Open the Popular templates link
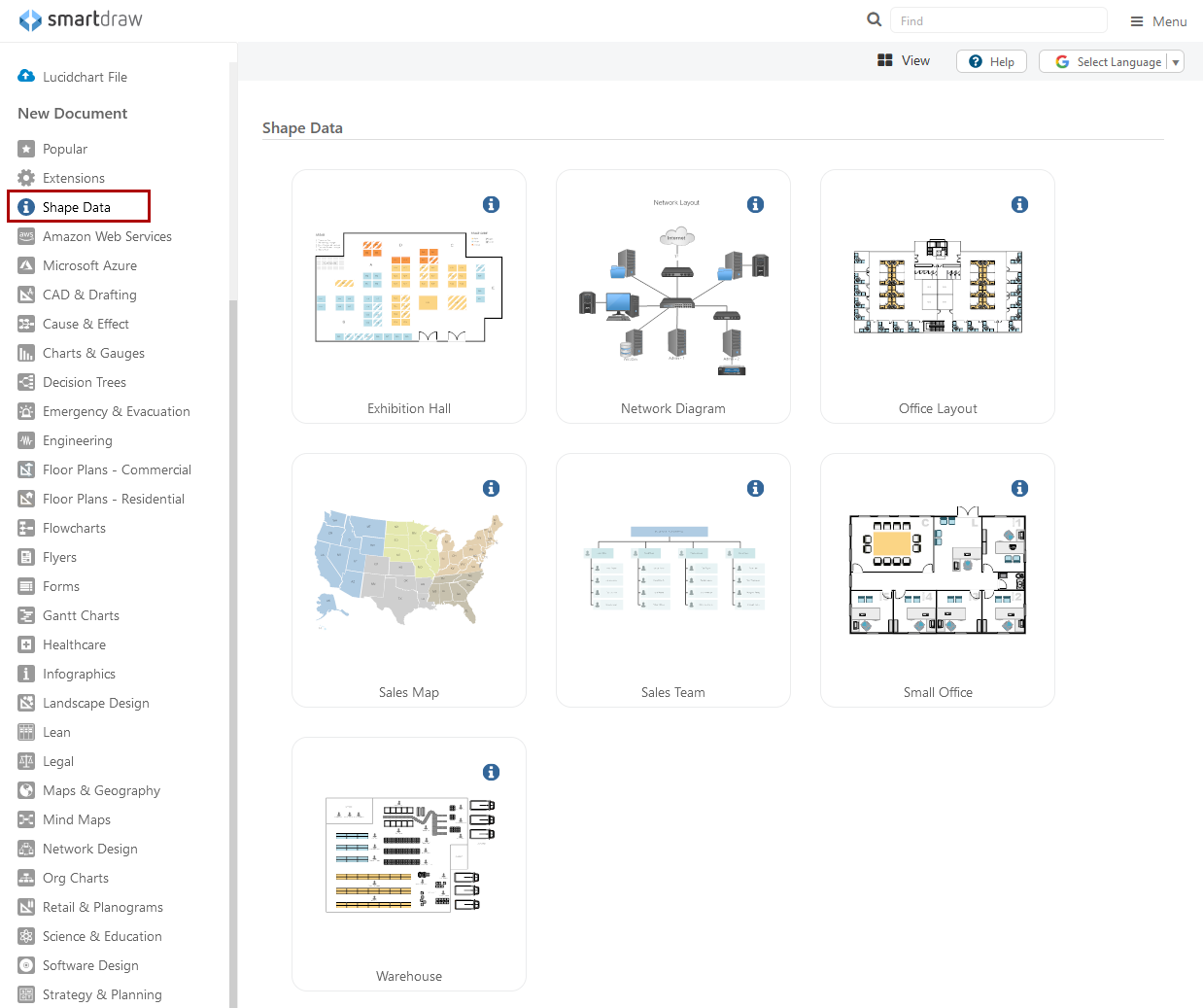 click(x=64, y=149)
